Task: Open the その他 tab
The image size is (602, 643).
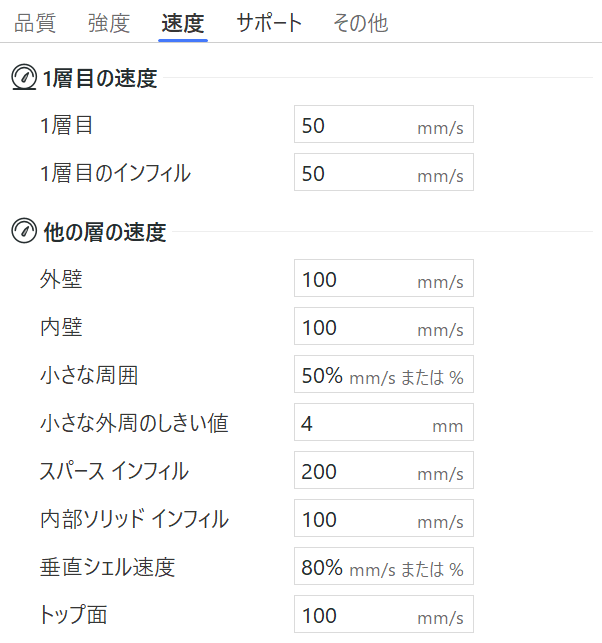Action: pyautogui.click(x=360, y=23)
